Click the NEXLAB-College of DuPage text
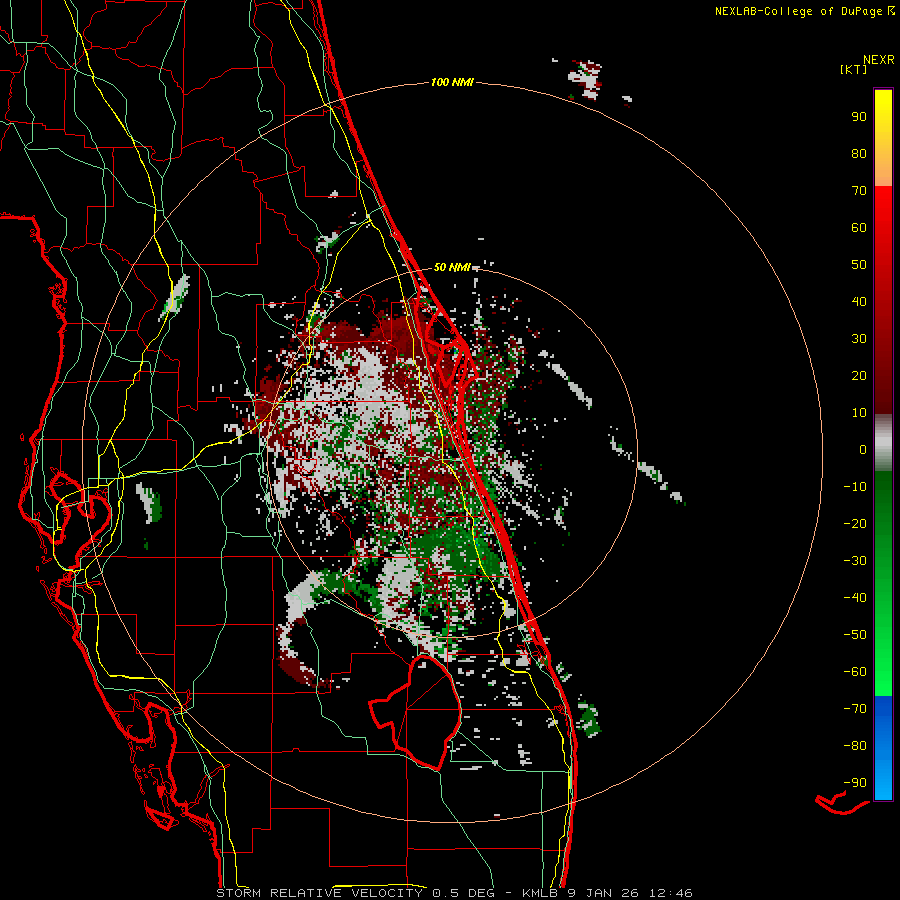 click(x=798, y=11)
